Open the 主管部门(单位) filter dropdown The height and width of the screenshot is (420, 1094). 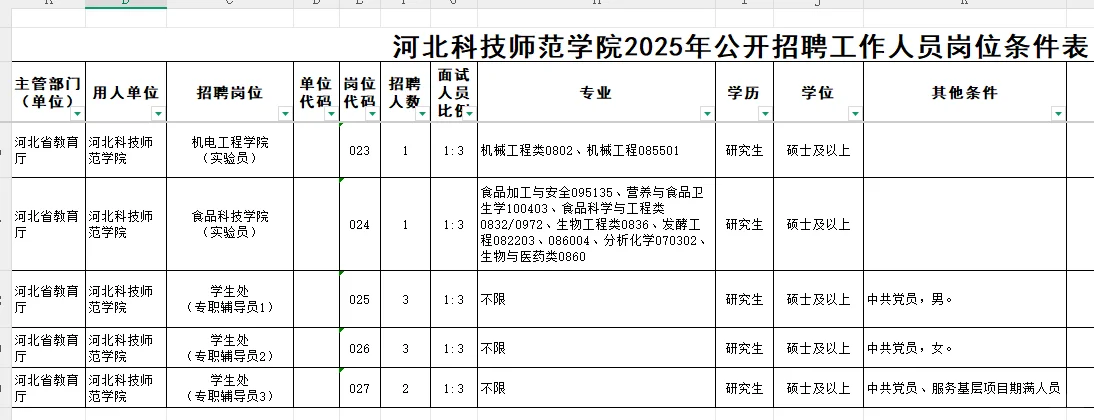(77, 114)
